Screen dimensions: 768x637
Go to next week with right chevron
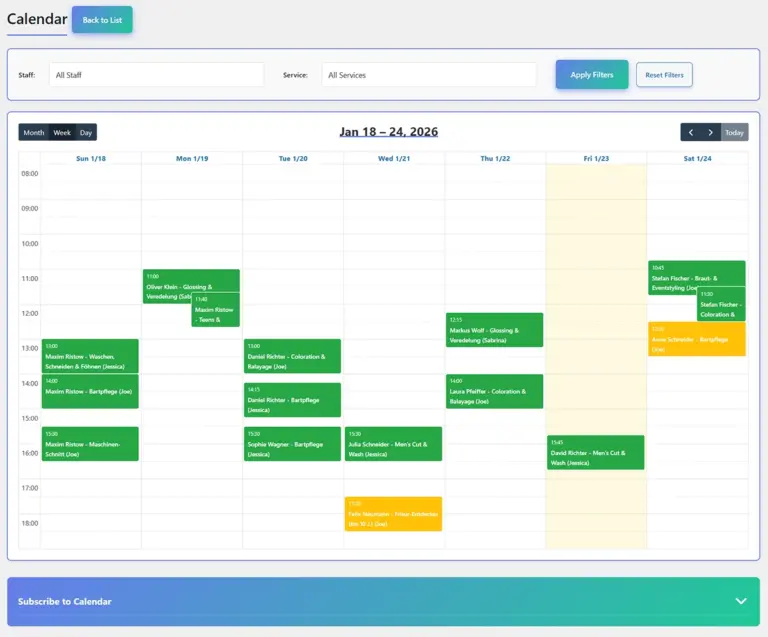coord(711,132)
